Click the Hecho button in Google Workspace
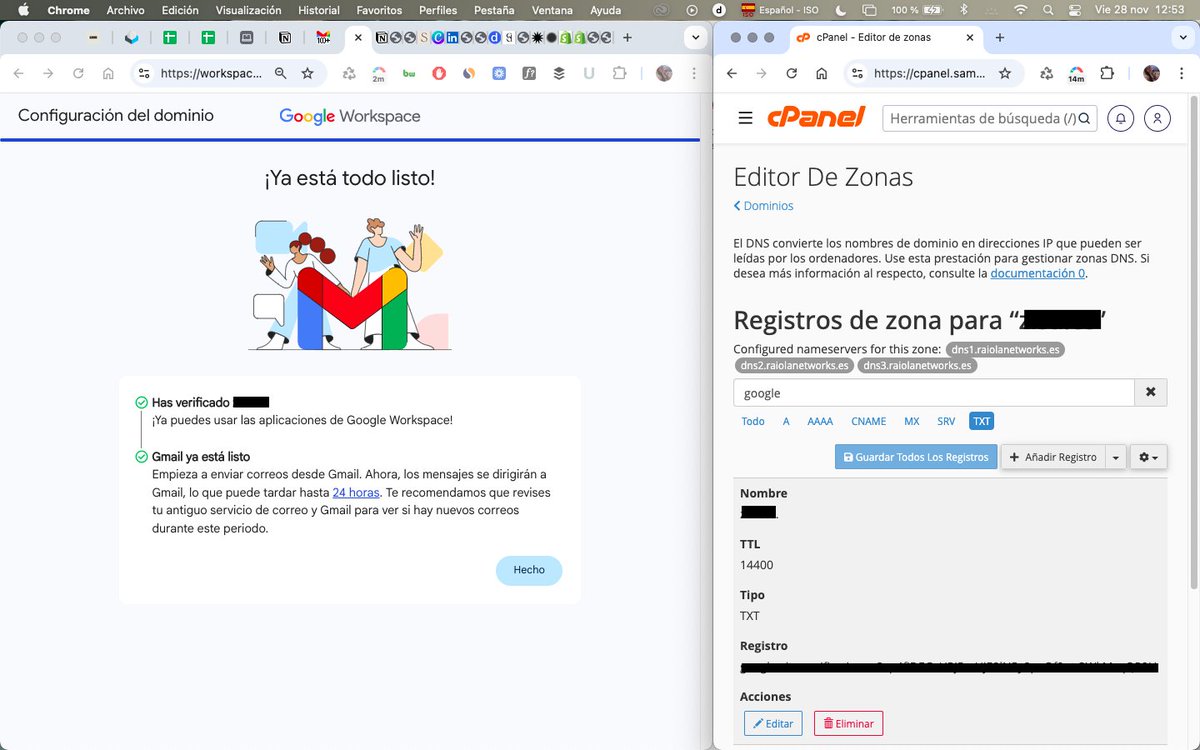This screenshot has width=1200, height=750. tap(529, 570)
